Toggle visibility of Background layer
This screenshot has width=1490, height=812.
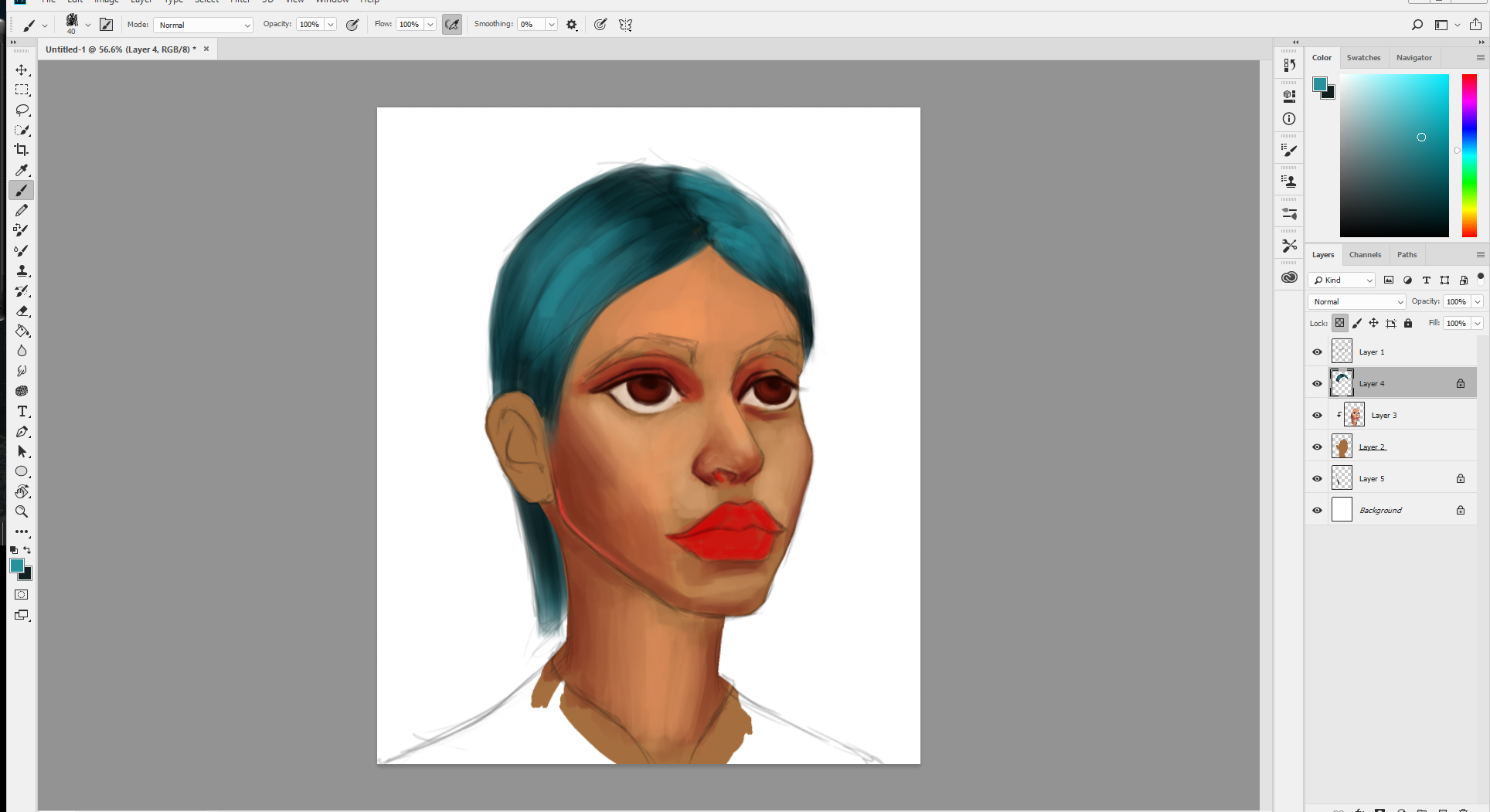[x=1317, y=510]
